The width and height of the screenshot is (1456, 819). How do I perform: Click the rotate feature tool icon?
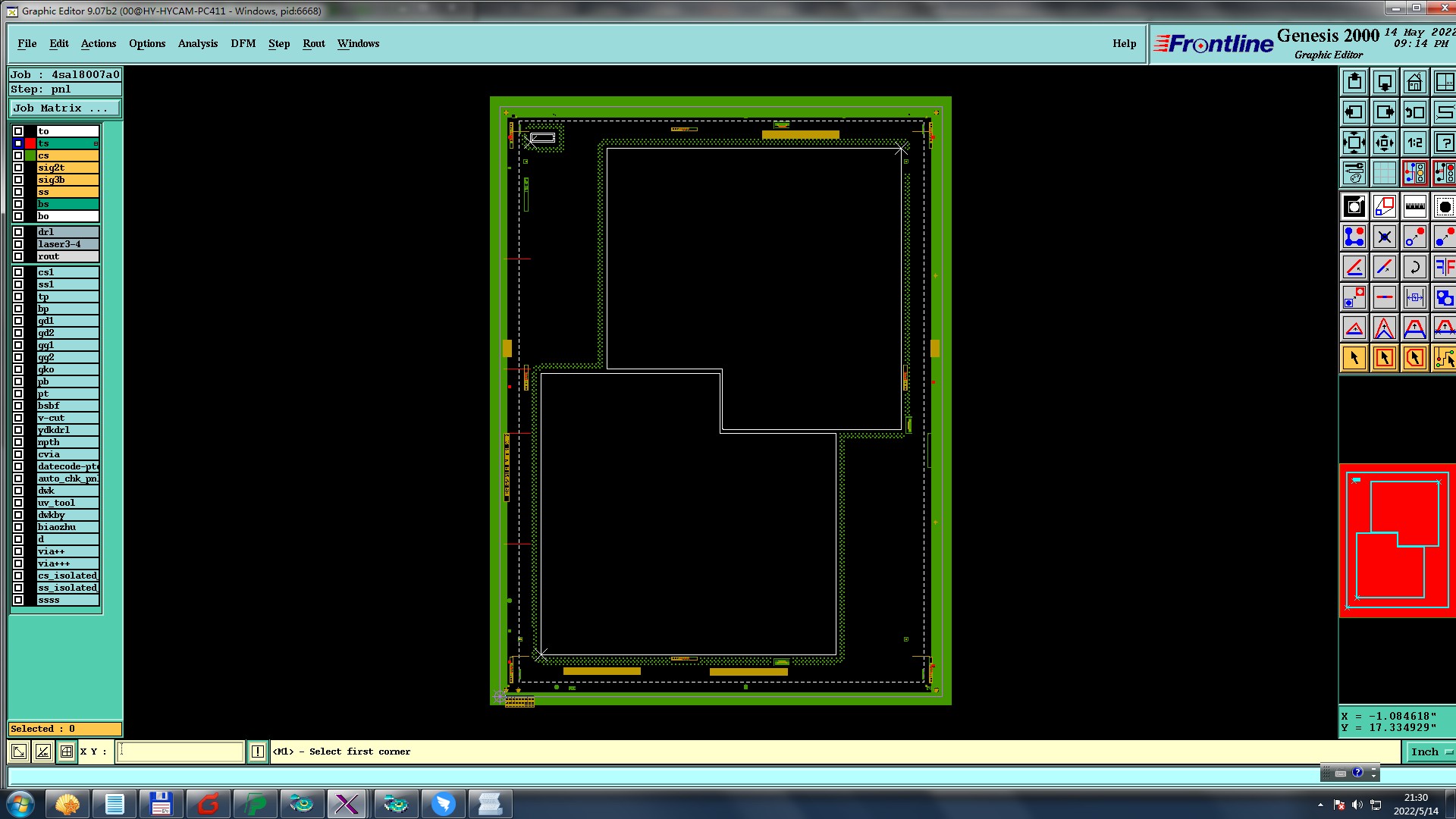pyautogui.click(x=1414, y=267)
